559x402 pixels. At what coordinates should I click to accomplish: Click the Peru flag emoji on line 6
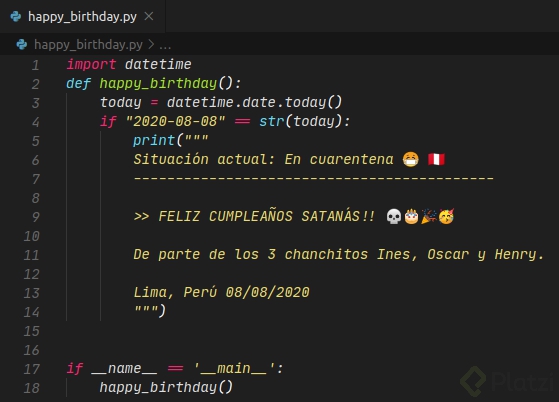point(436,159)
